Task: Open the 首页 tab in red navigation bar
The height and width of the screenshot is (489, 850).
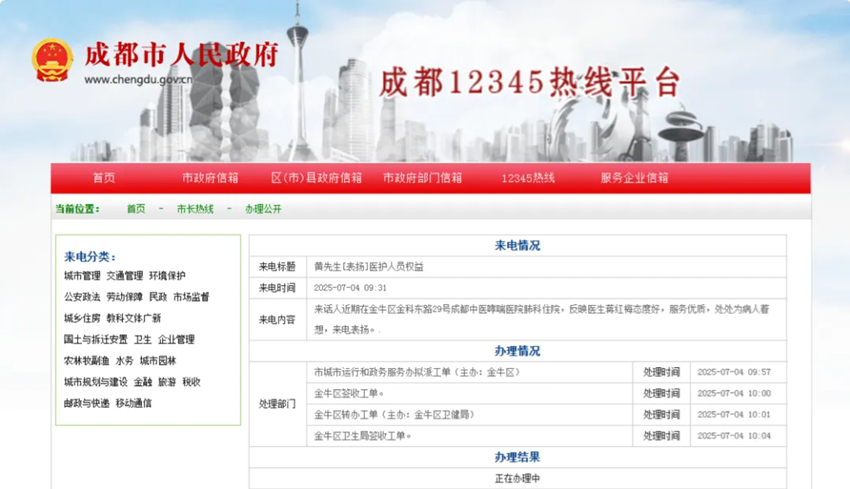Action: [104, 178]
